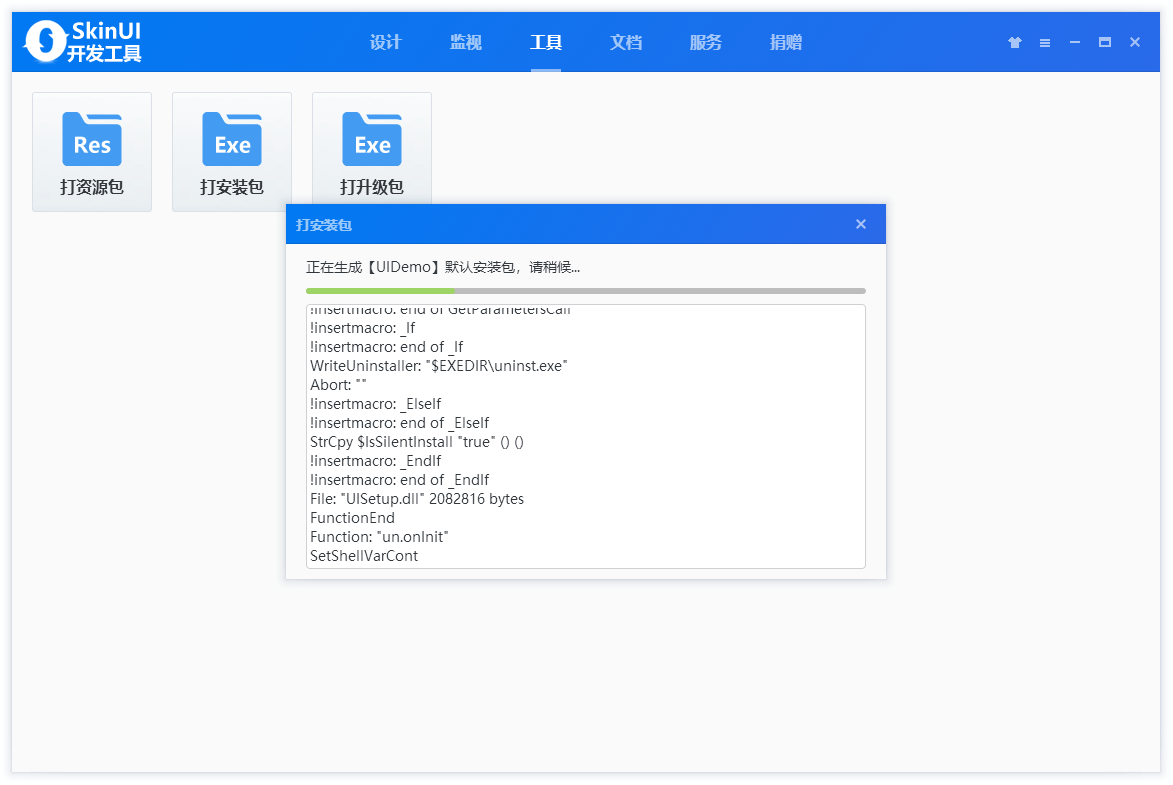The width and height of the screenshot is (1173, 785).
Task: Click log line '!insertmacro: end of _EndIf'
Action: [399, 480]
